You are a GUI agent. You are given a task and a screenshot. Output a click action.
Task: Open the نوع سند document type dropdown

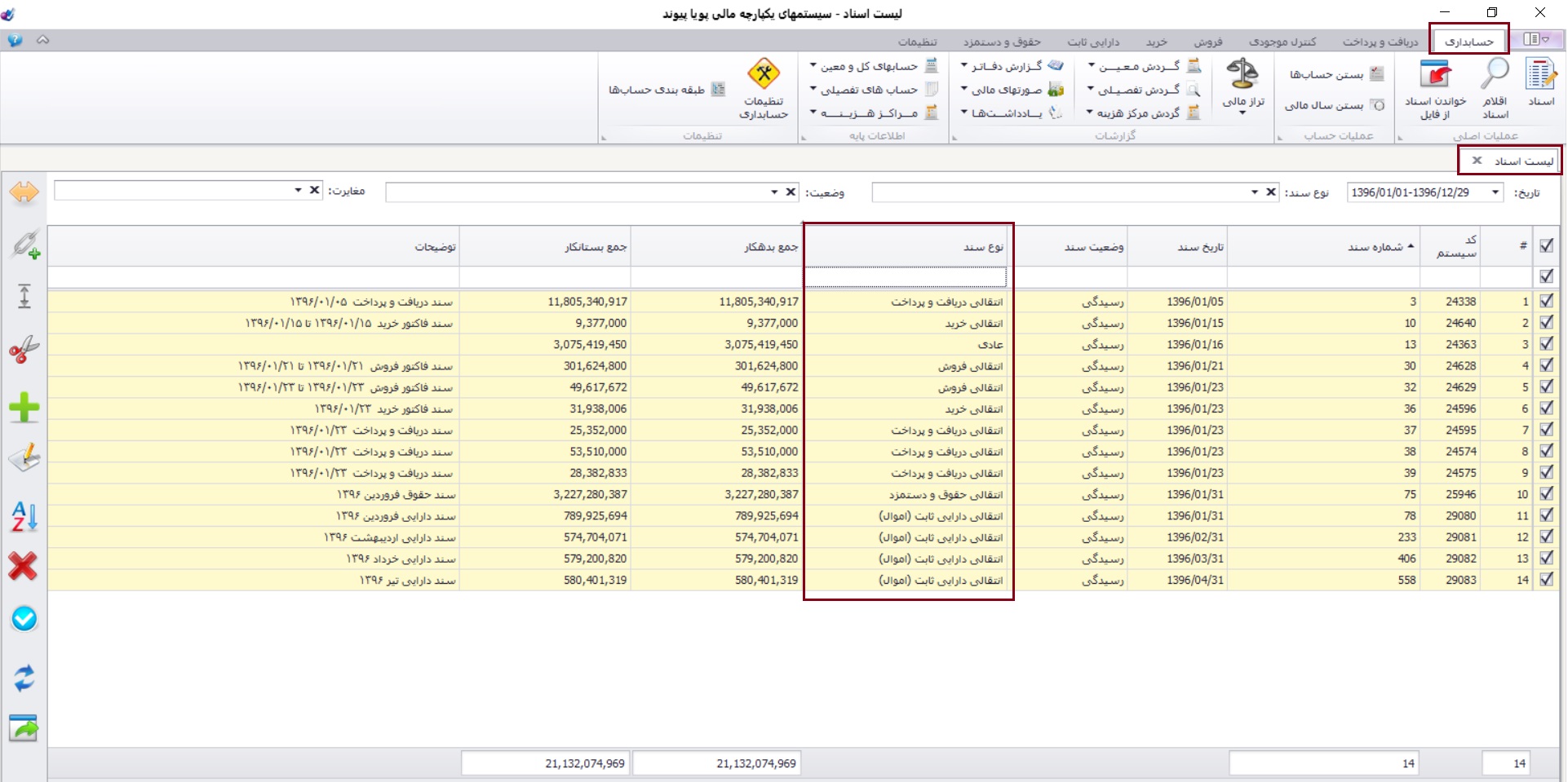pos(1254,192)
